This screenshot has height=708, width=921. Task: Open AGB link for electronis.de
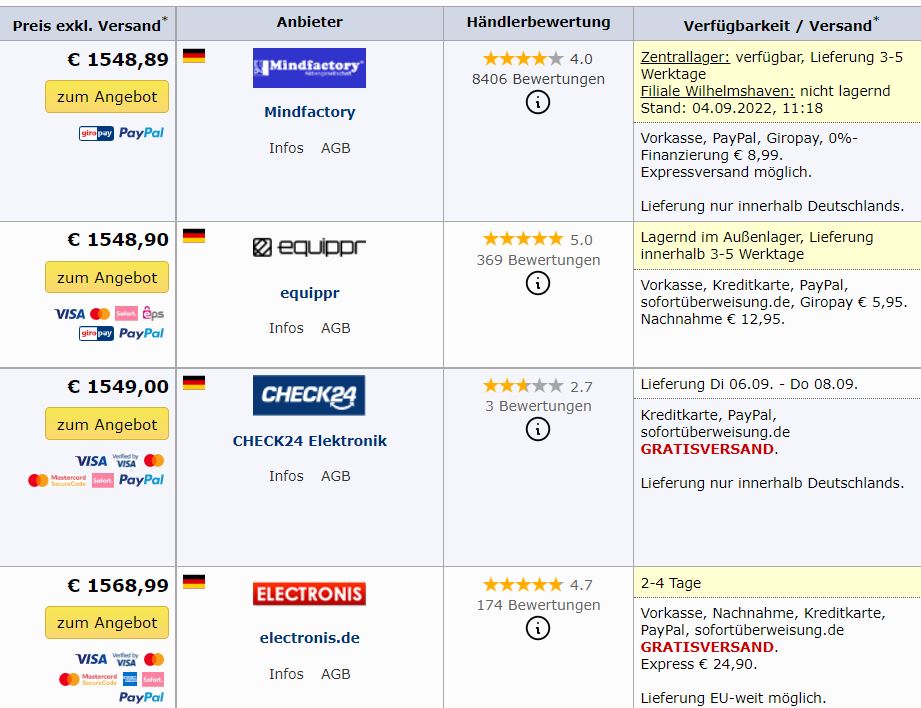point(335,674)
